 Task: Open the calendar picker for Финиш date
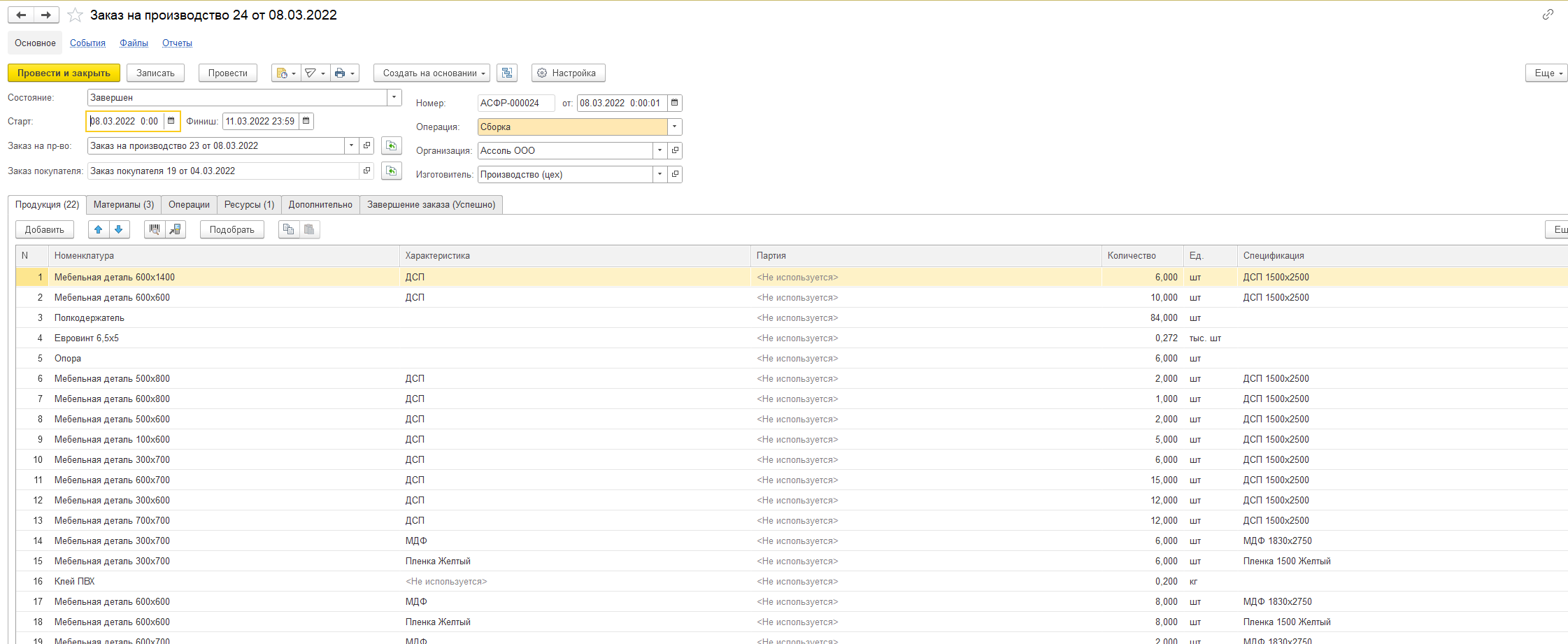tap(306, 122)
